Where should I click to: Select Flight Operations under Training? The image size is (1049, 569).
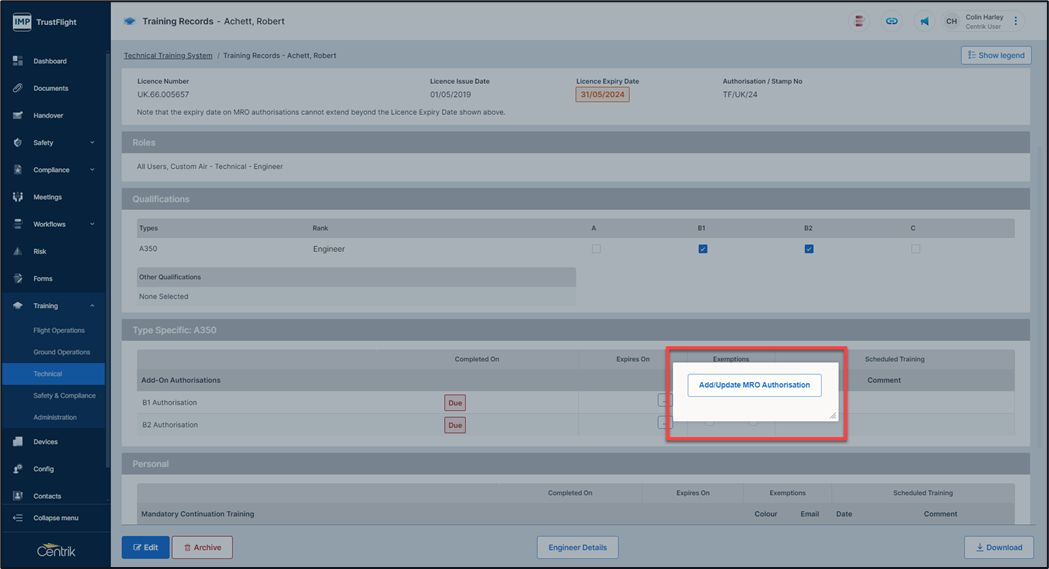59,330
